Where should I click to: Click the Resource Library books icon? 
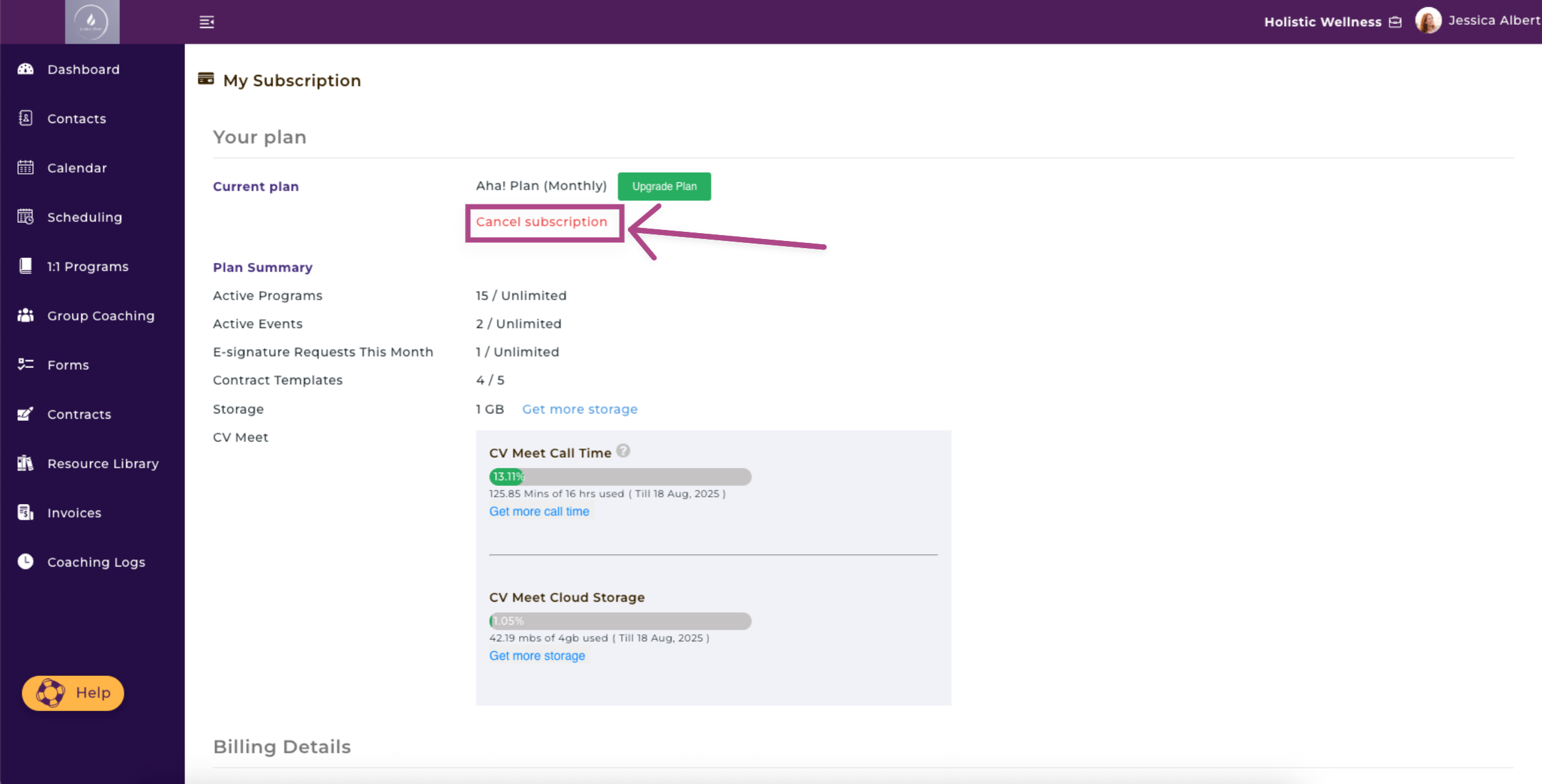pos(25,463)
